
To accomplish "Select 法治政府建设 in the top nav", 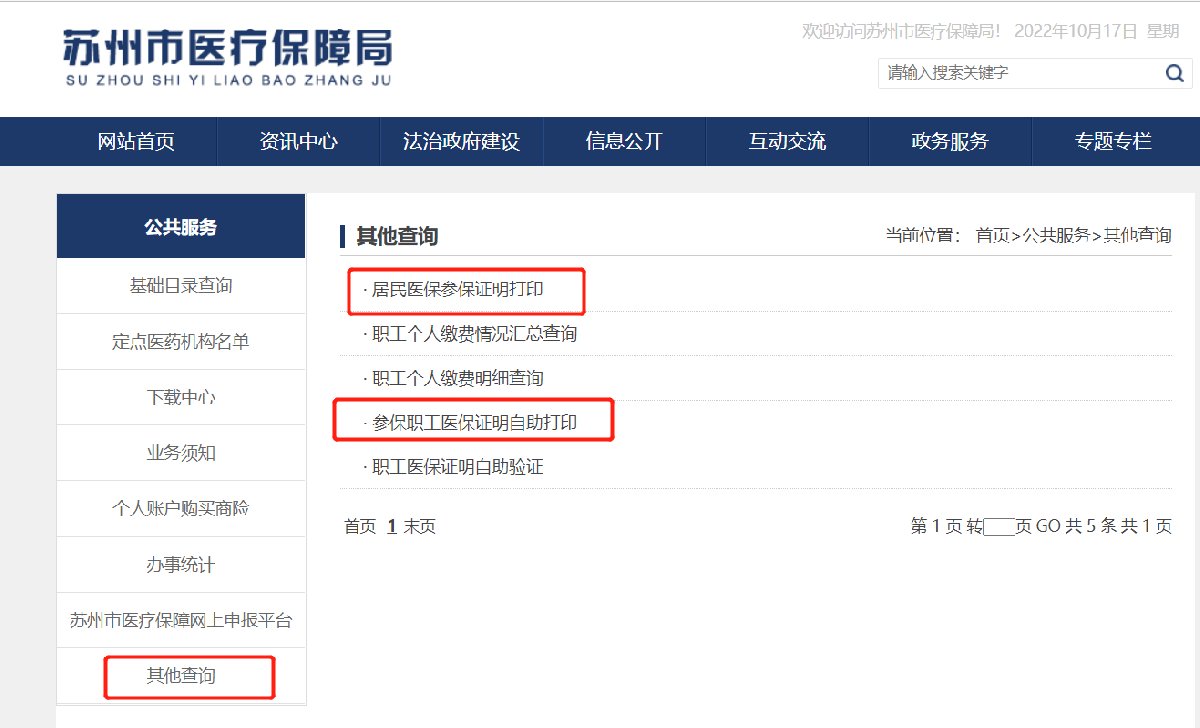I will 461,141.
